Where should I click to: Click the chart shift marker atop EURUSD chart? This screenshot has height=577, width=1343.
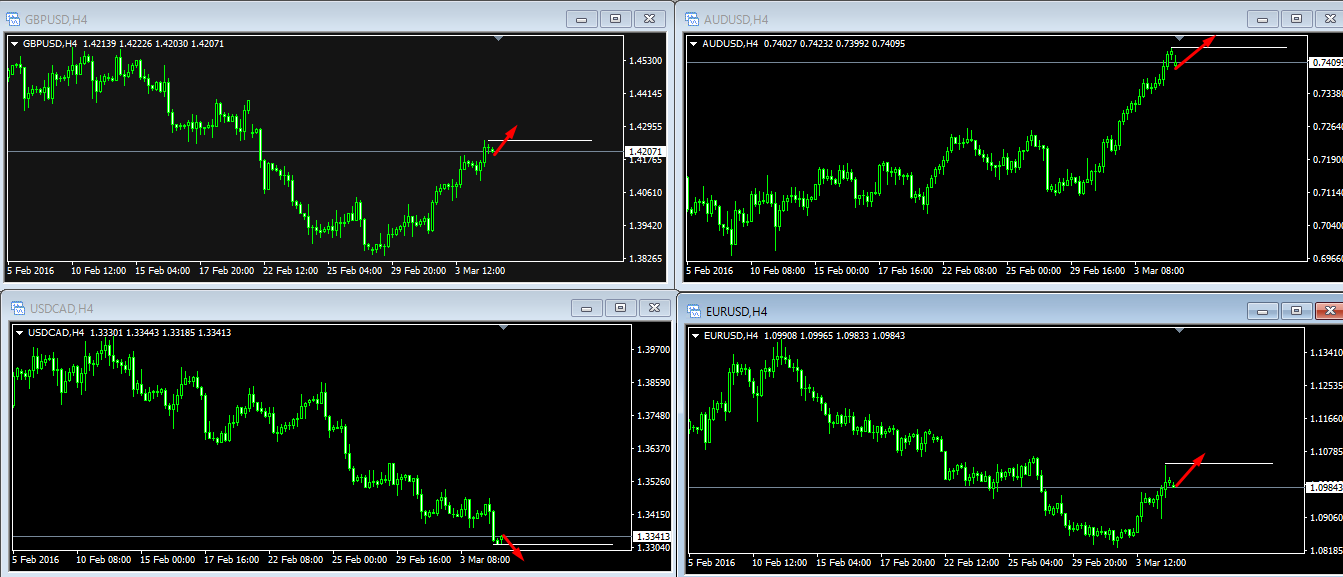pyautogui.click(x=1179, y=331)
